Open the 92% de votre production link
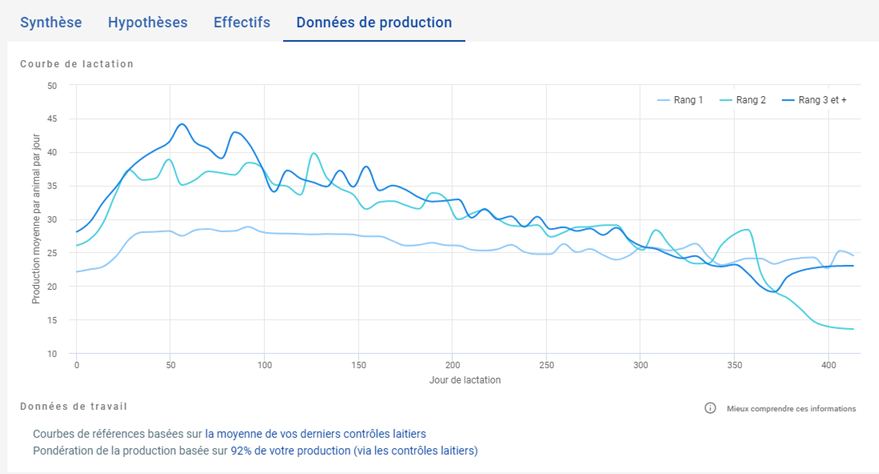Image resolution: width=879 pixels, height=474 pixels. tap(354, 450)
